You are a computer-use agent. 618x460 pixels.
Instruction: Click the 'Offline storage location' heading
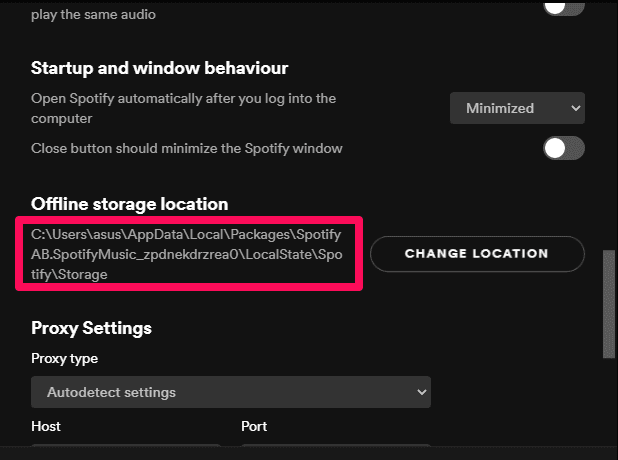[x=130, y=204]
